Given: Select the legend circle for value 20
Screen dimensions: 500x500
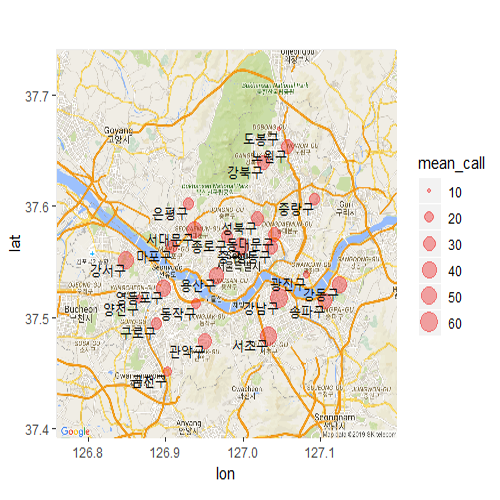Looking at the screenshot, I should (429, 217).
